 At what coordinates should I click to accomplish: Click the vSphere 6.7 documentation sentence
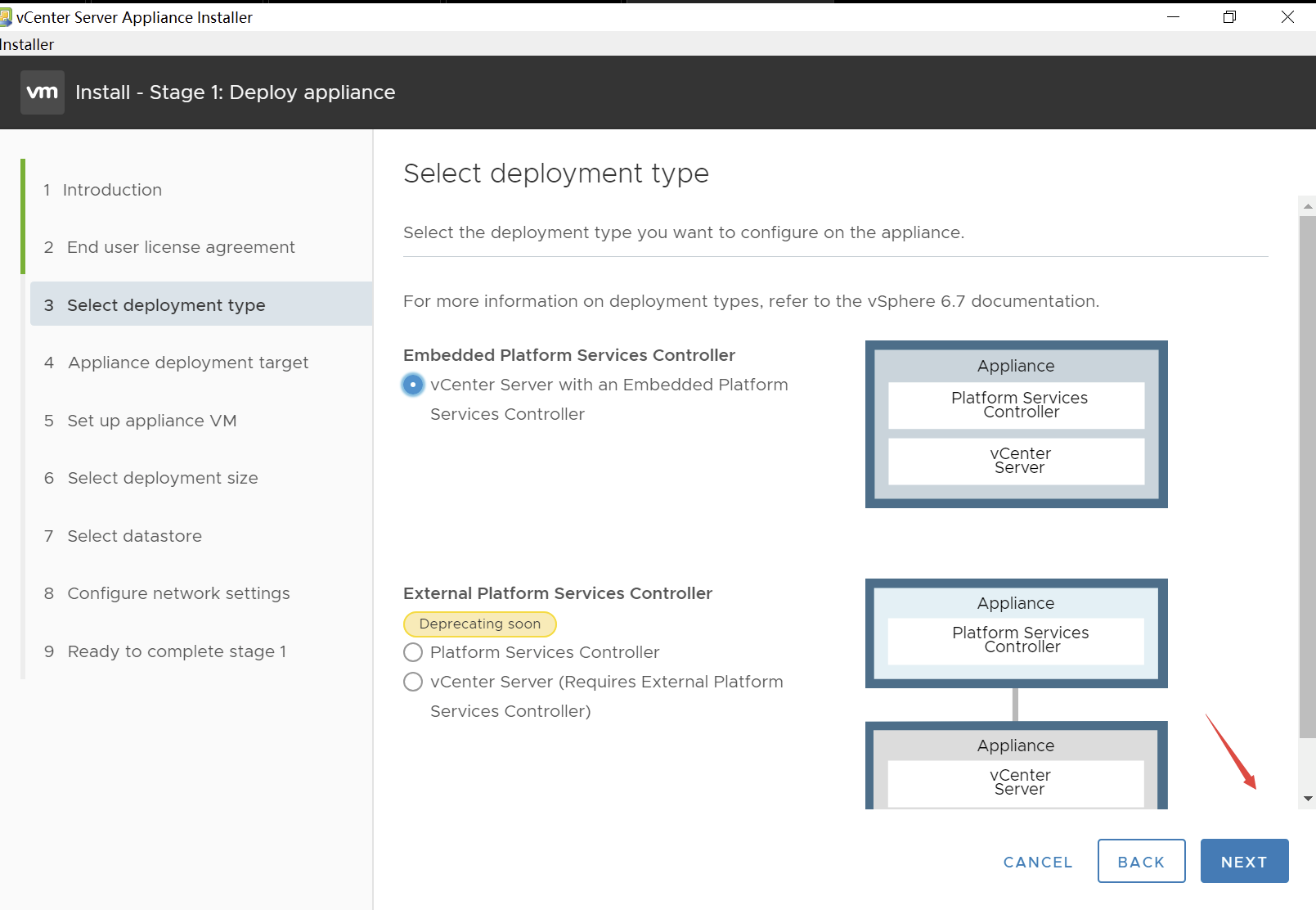pyautogui.click(x=751, y=301)
